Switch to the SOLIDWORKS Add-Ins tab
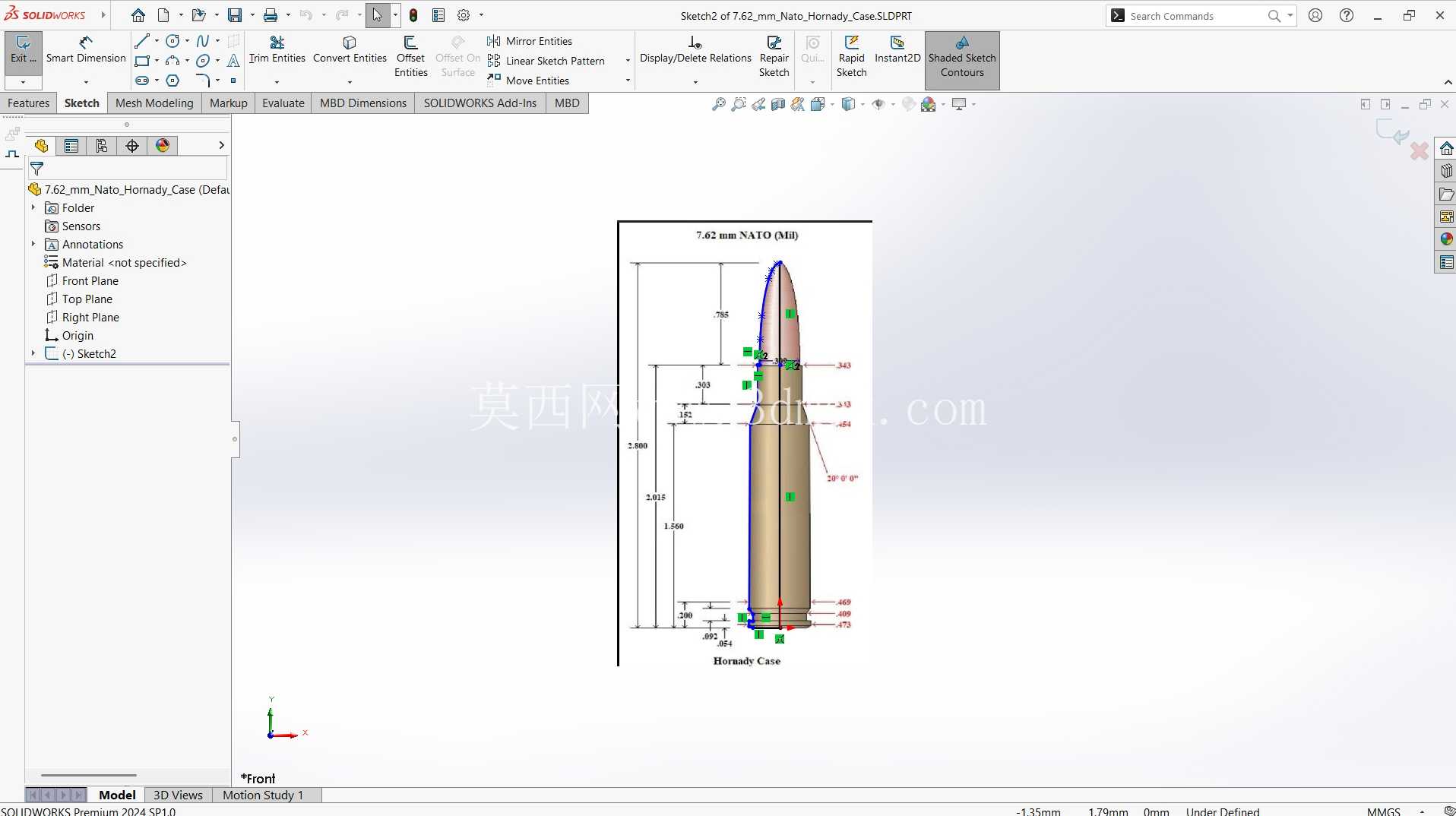 tap(480, 103)
